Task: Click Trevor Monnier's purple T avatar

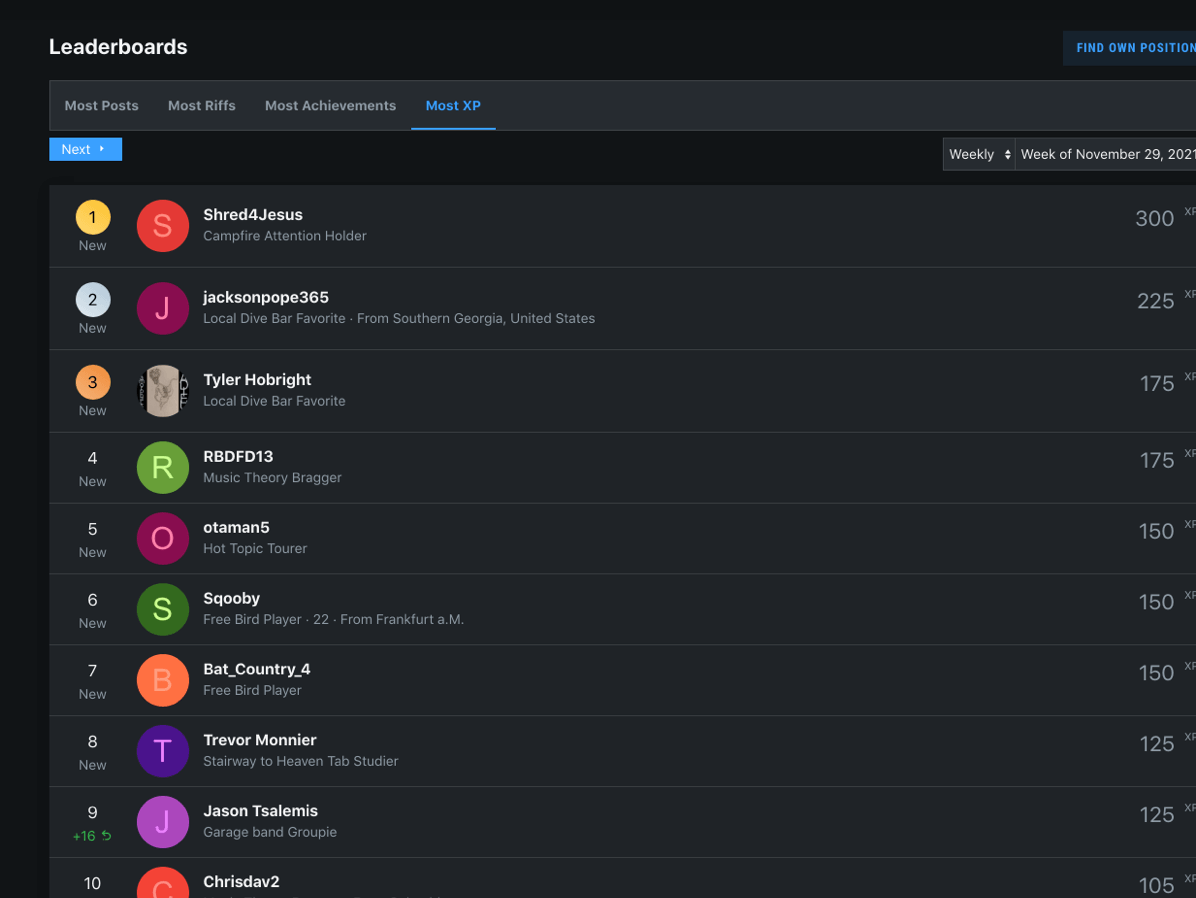Action: point(162,751)
